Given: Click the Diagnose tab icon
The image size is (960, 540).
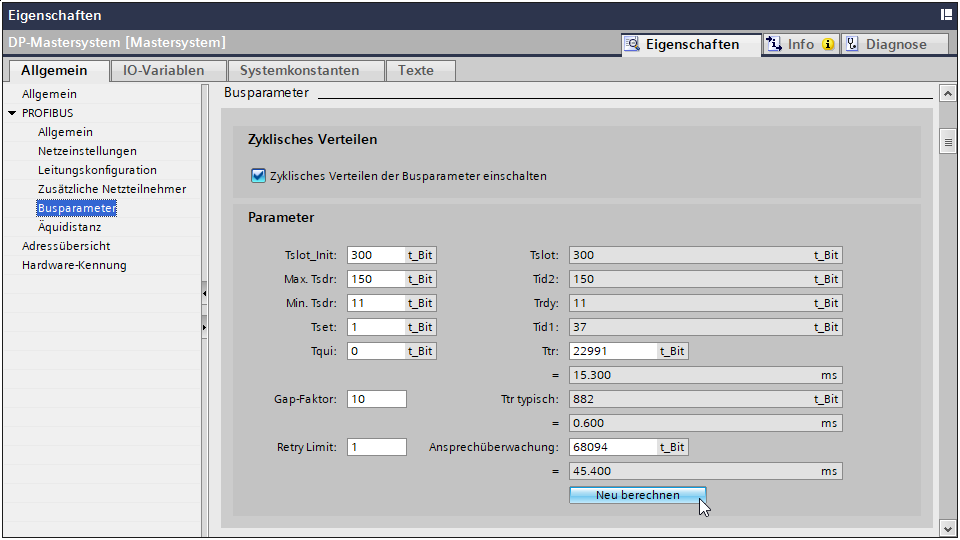Looking at the screenshot, I should [x=852, y=44].
